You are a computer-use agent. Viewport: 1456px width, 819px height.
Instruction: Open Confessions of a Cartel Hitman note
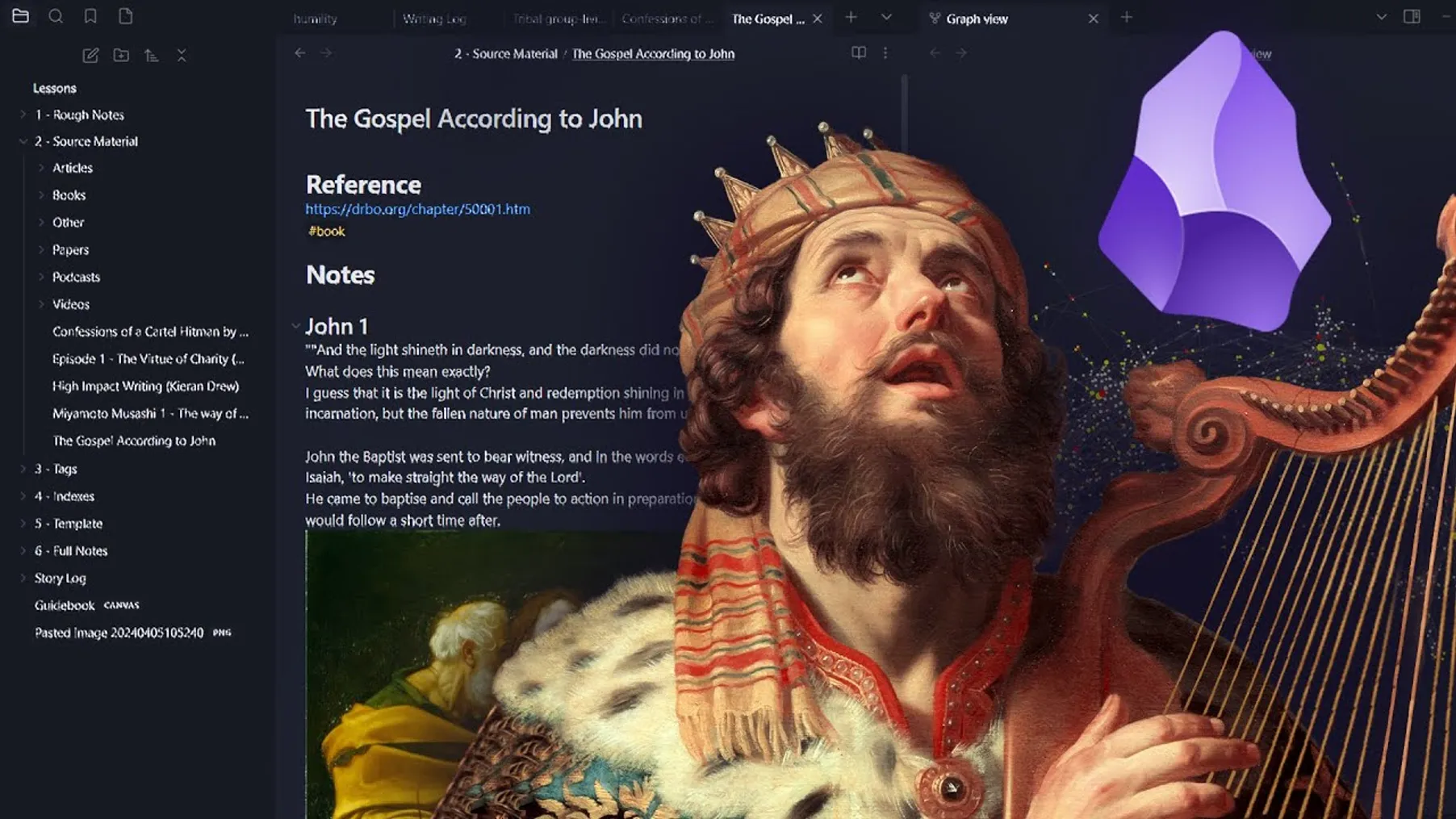click(150, 332)
